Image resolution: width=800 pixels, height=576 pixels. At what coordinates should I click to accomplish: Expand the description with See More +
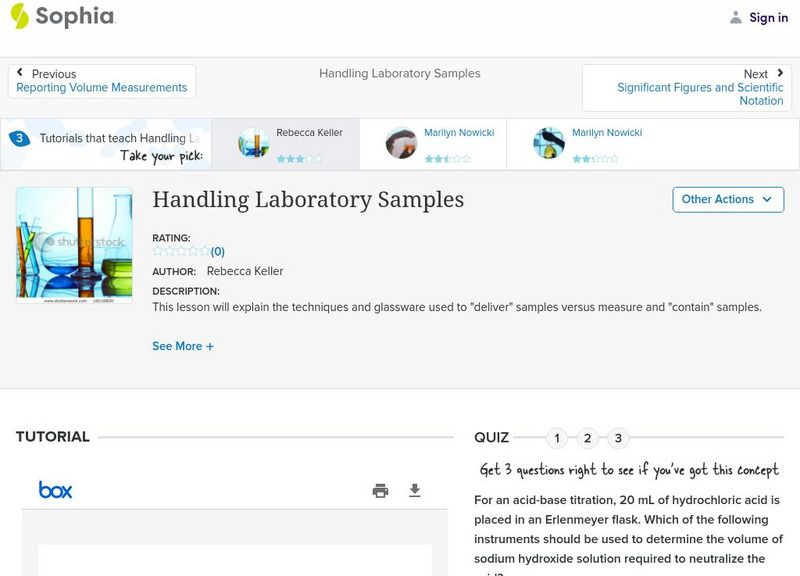pyautogui.click(x=183, y=346)
